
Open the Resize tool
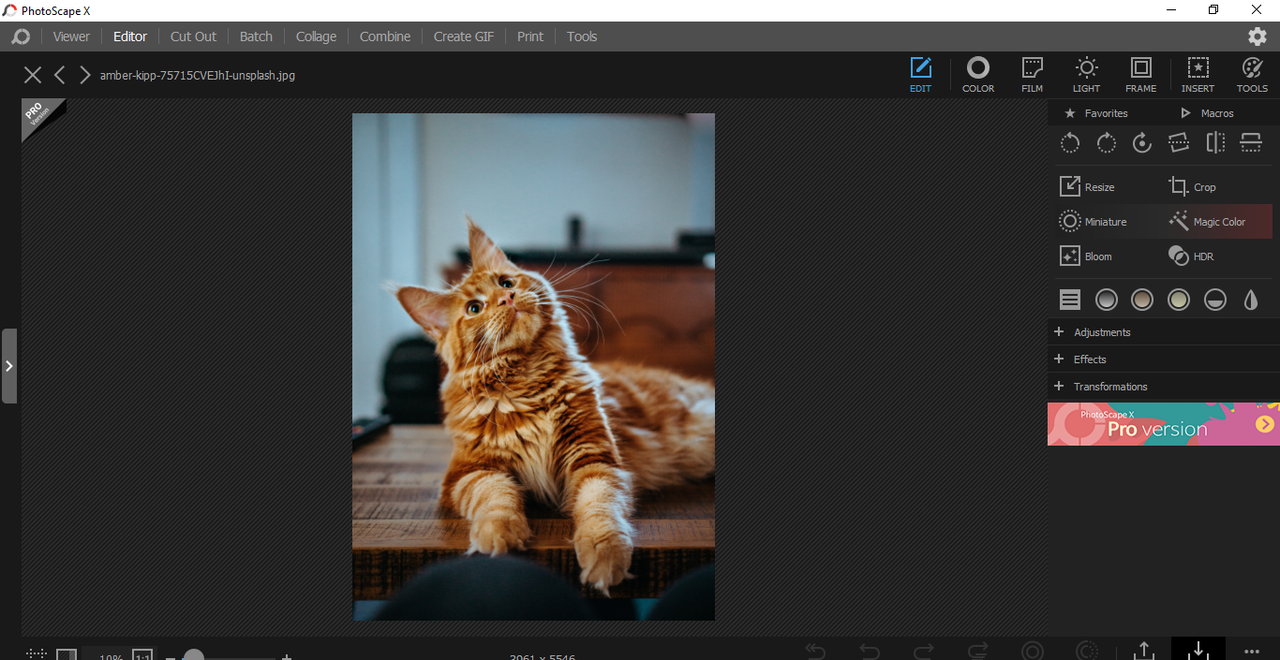click(x=1087, y=187)
